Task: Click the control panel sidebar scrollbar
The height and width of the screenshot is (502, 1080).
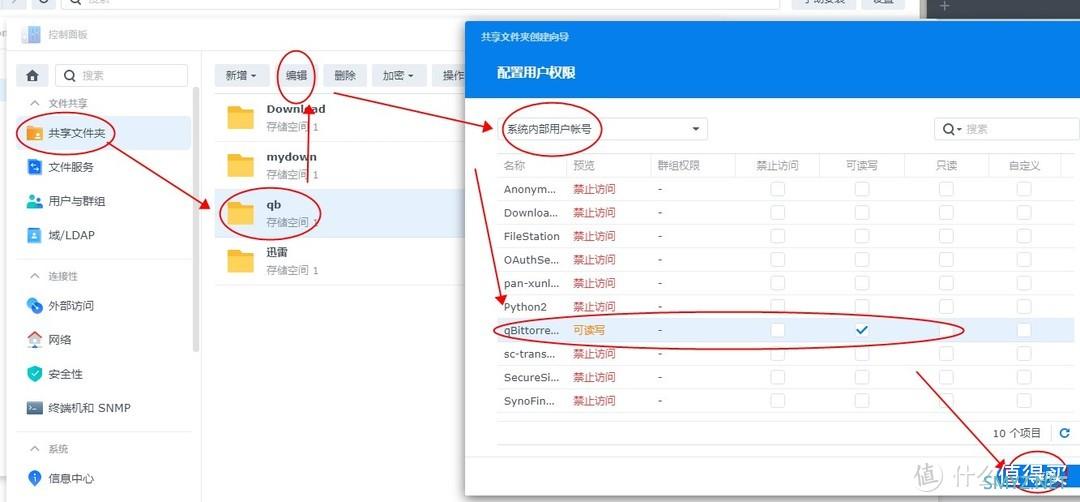Action: 196,218
